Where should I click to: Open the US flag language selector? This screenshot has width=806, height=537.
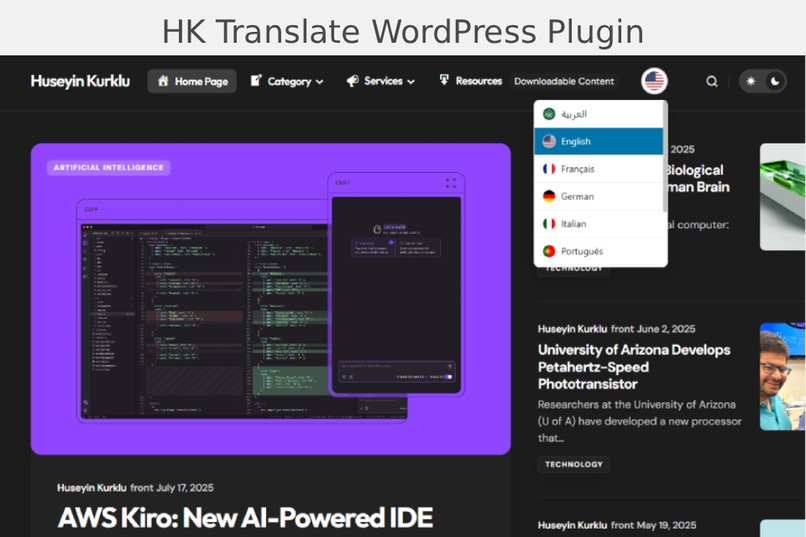[654, 81]
